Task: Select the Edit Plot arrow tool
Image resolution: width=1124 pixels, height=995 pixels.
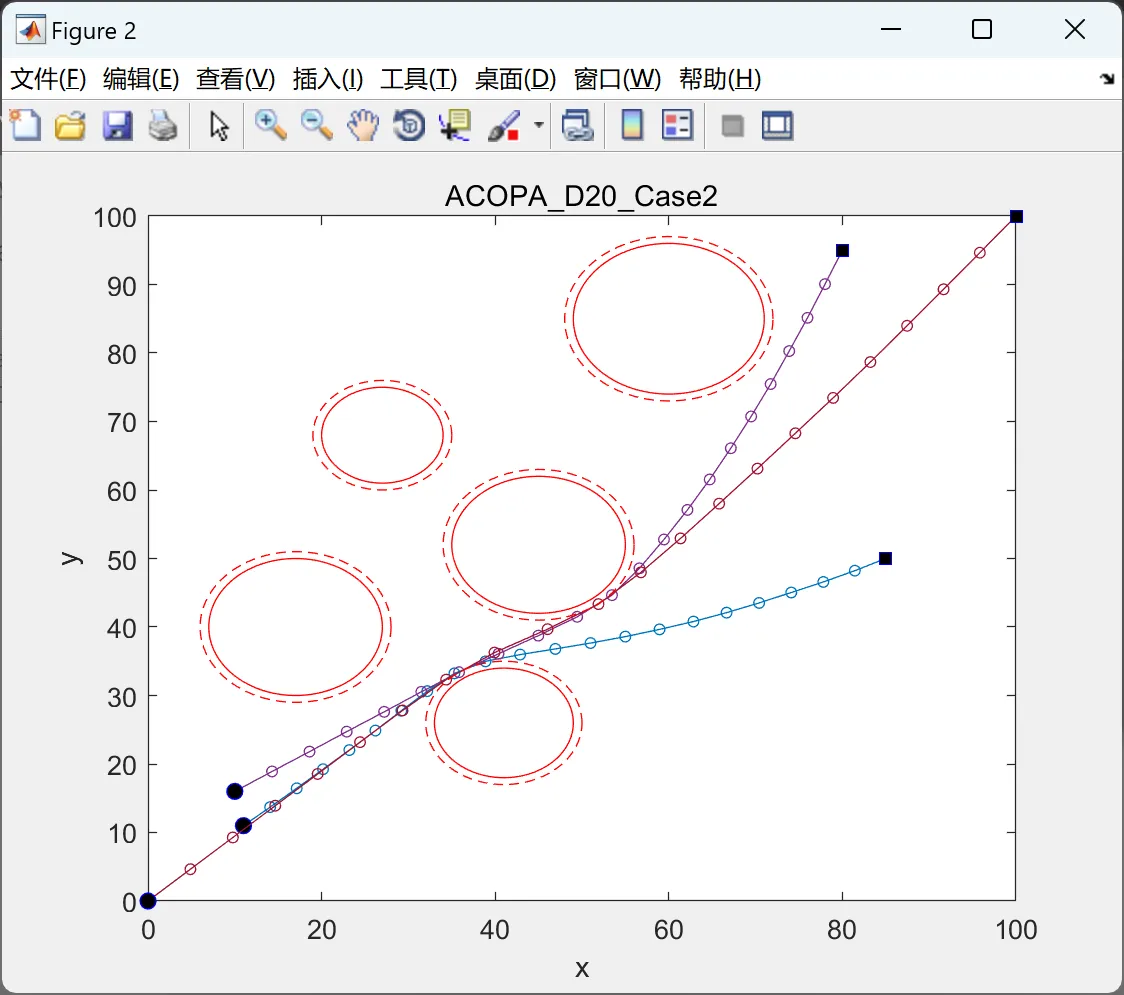Action: pos(219,125)
